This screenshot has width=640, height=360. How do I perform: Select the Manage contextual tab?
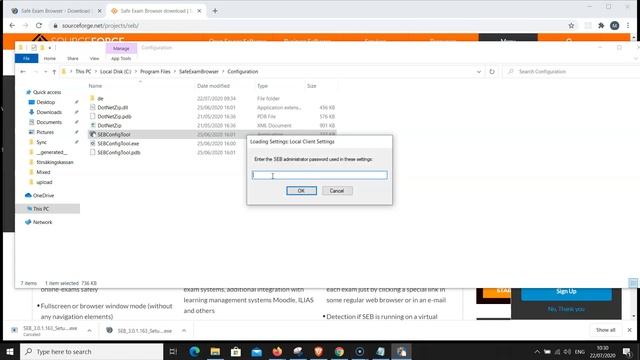tap(121, 48)
